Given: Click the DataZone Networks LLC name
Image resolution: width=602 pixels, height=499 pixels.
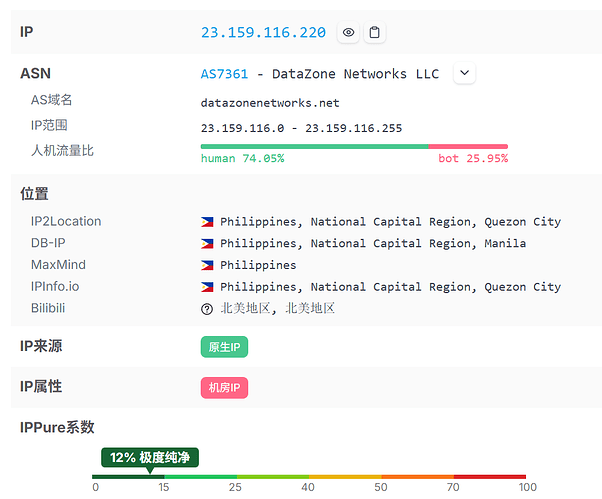Looking at the screenshot, I should click(x=356, y=74).
